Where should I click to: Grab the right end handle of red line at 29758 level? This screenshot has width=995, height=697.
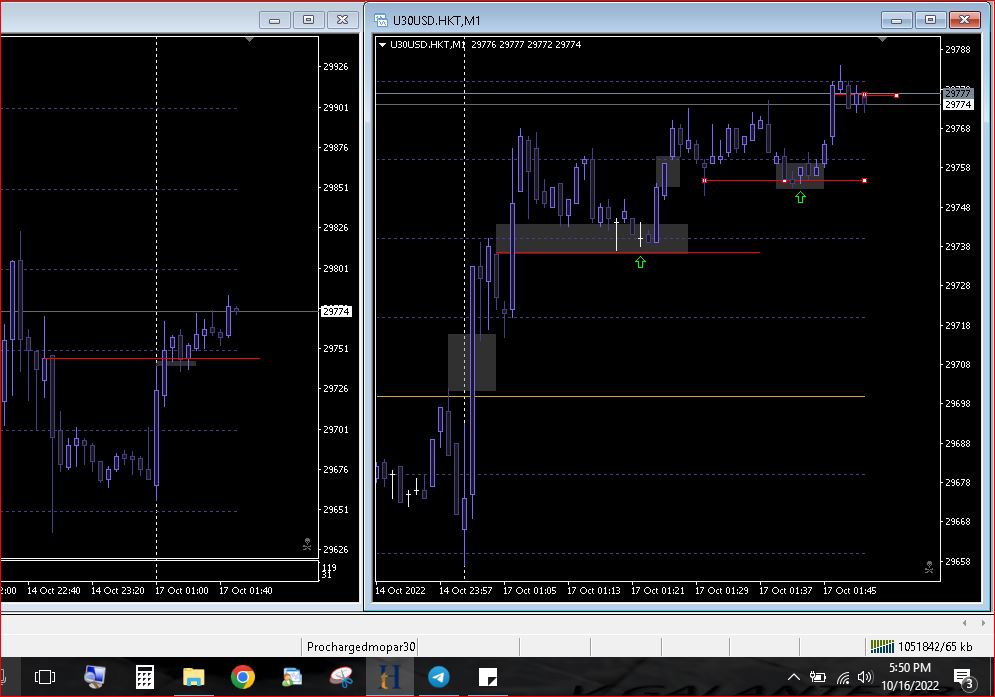(x=864, y=180)
